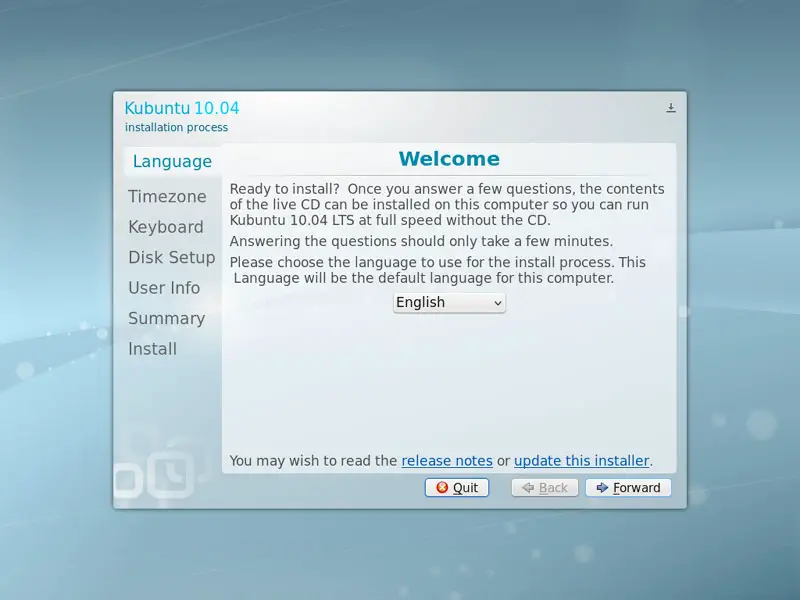The image size is (800, 600).
Task: Click 'Ready to install?' paragraph text
Action: click(446, 205)
